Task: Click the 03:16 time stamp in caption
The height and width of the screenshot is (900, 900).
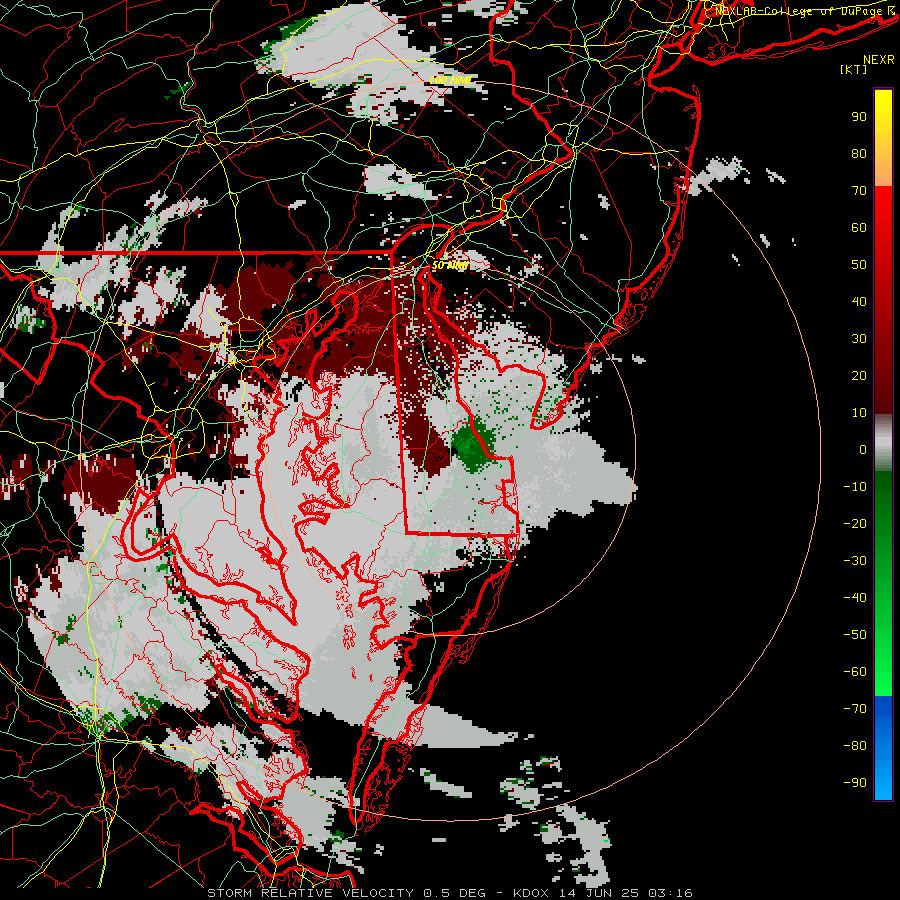Action: click(x=670, y=893)
